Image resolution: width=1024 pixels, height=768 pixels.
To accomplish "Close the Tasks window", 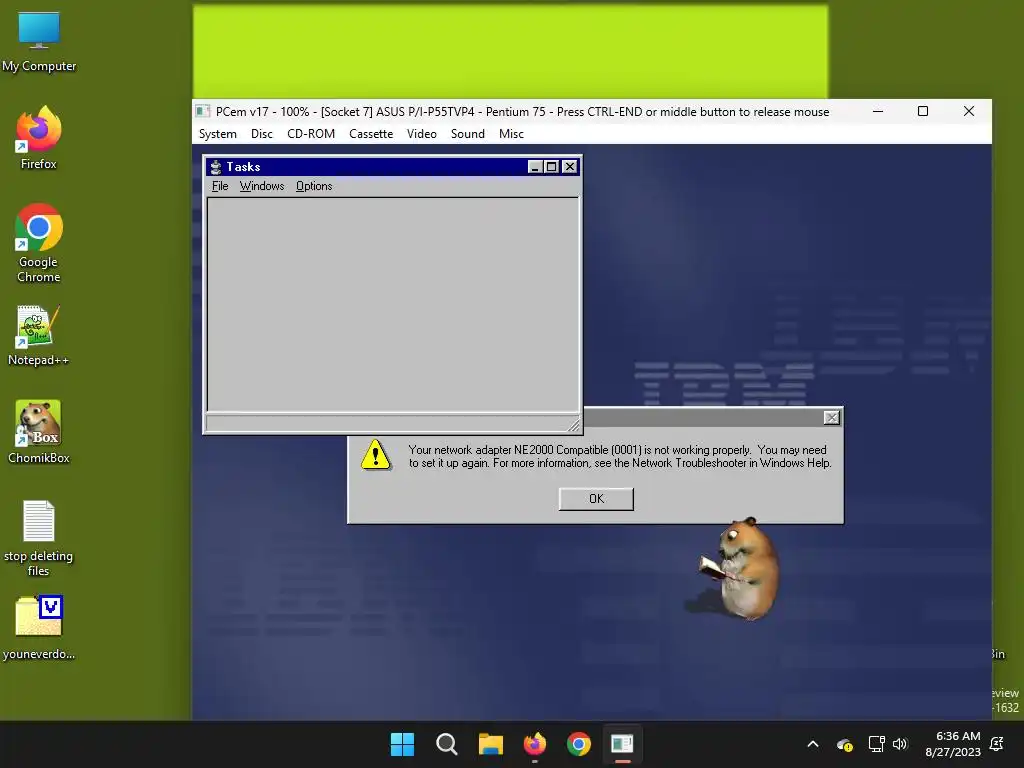I will 569,167.
